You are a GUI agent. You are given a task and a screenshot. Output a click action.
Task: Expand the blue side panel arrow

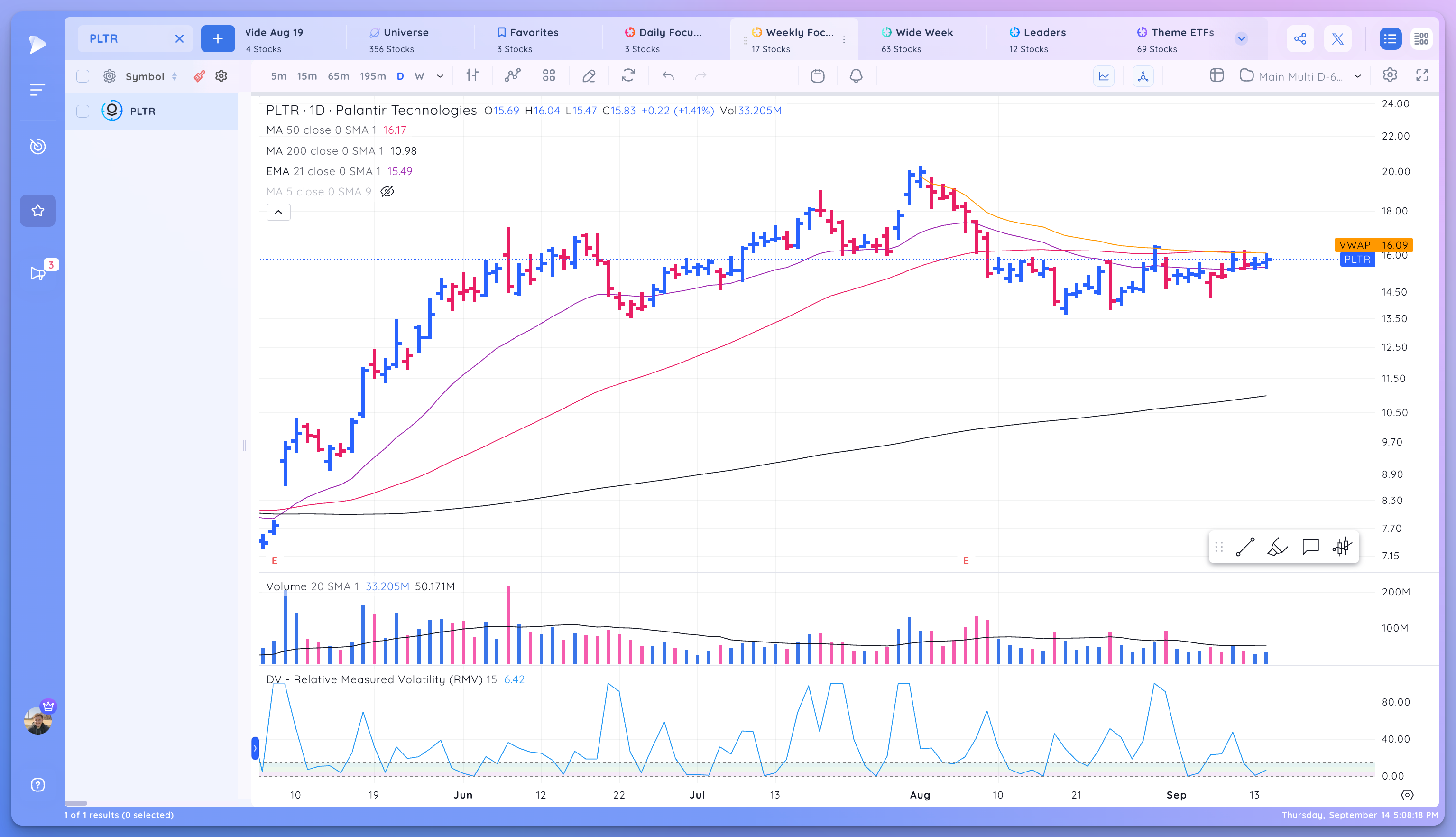click(255, 748)
